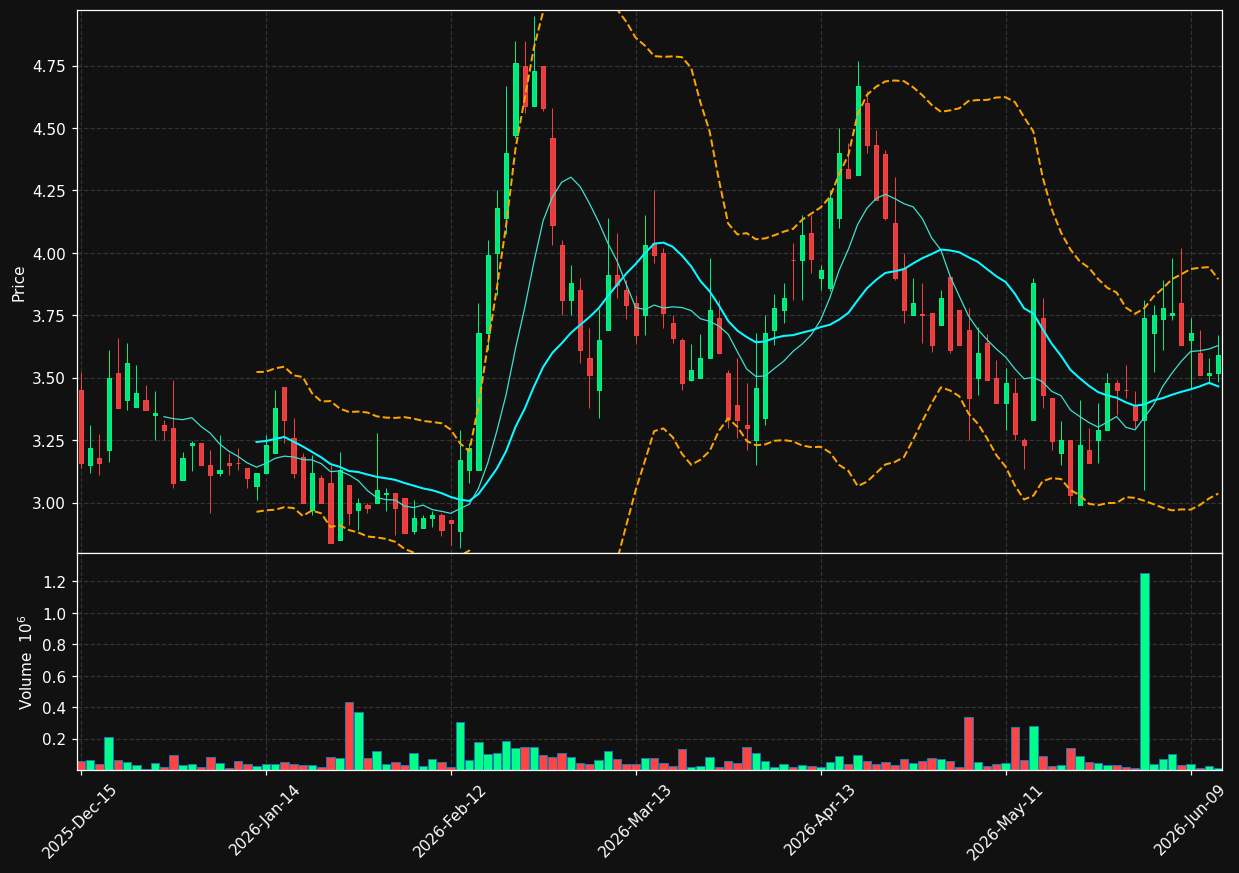Click the 4.75 price tick label
The width and height of the screenshot is (1239, 873).
click(50, 67)
